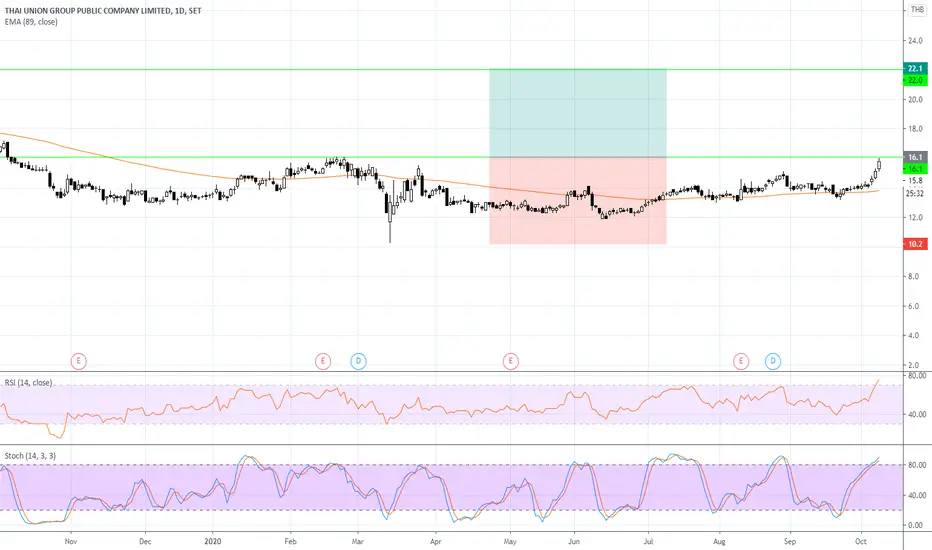This screenshot has width=932, height=550.
Task: Click the Jul label on time axis
Action: click(x=648, y=542)
